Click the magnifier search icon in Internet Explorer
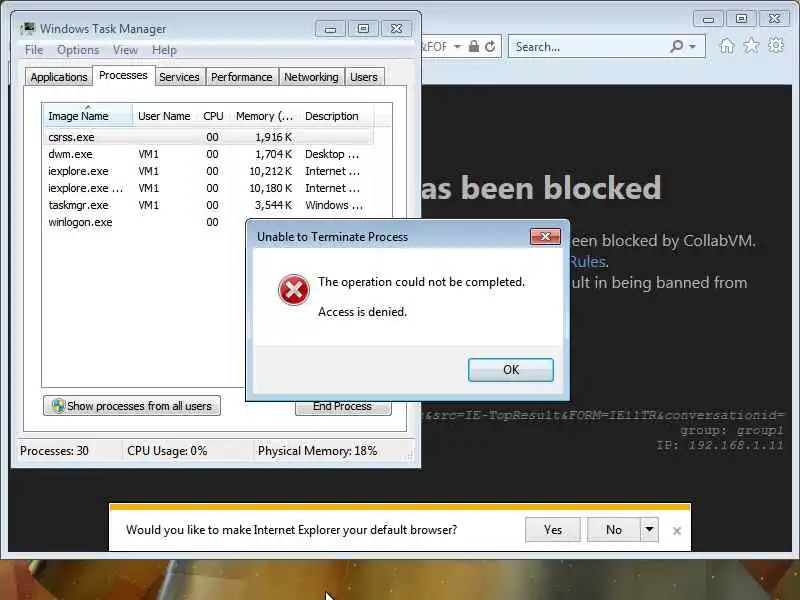The height and width of the screenshot is (600, 800). (677, 46)
